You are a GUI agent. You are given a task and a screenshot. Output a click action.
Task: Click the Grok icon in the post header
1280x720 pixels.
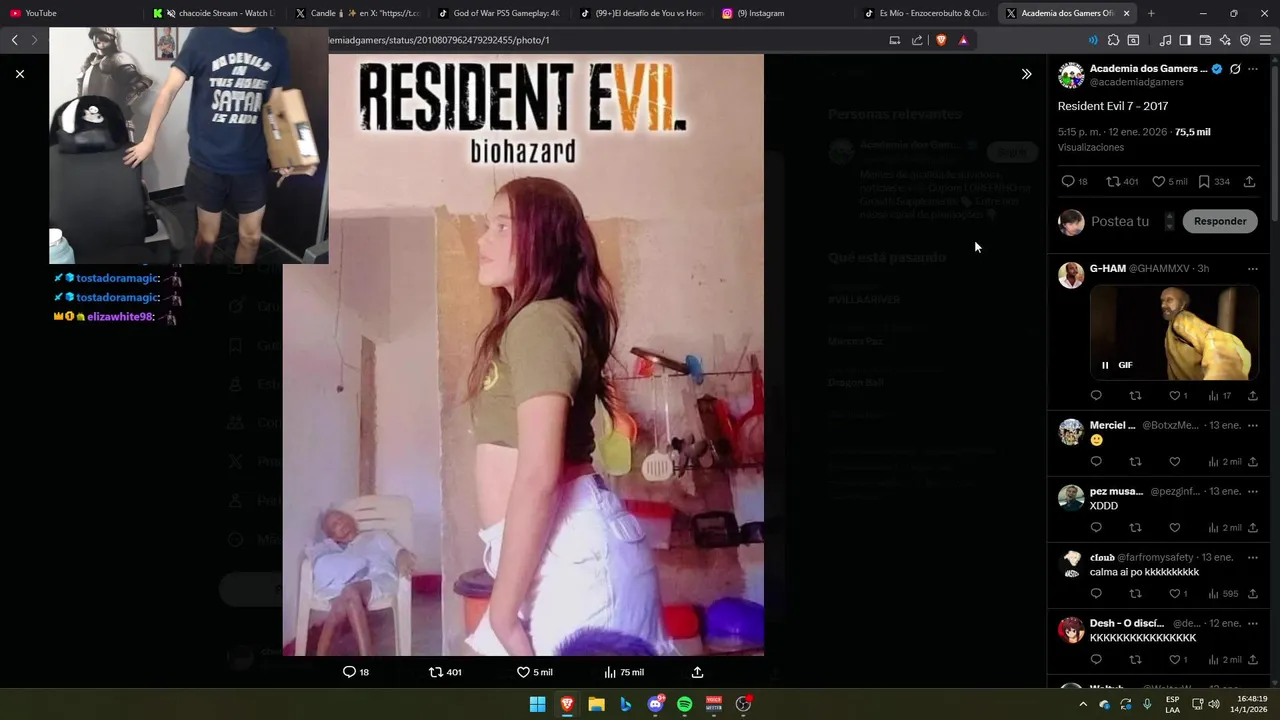coord(1235,69)
